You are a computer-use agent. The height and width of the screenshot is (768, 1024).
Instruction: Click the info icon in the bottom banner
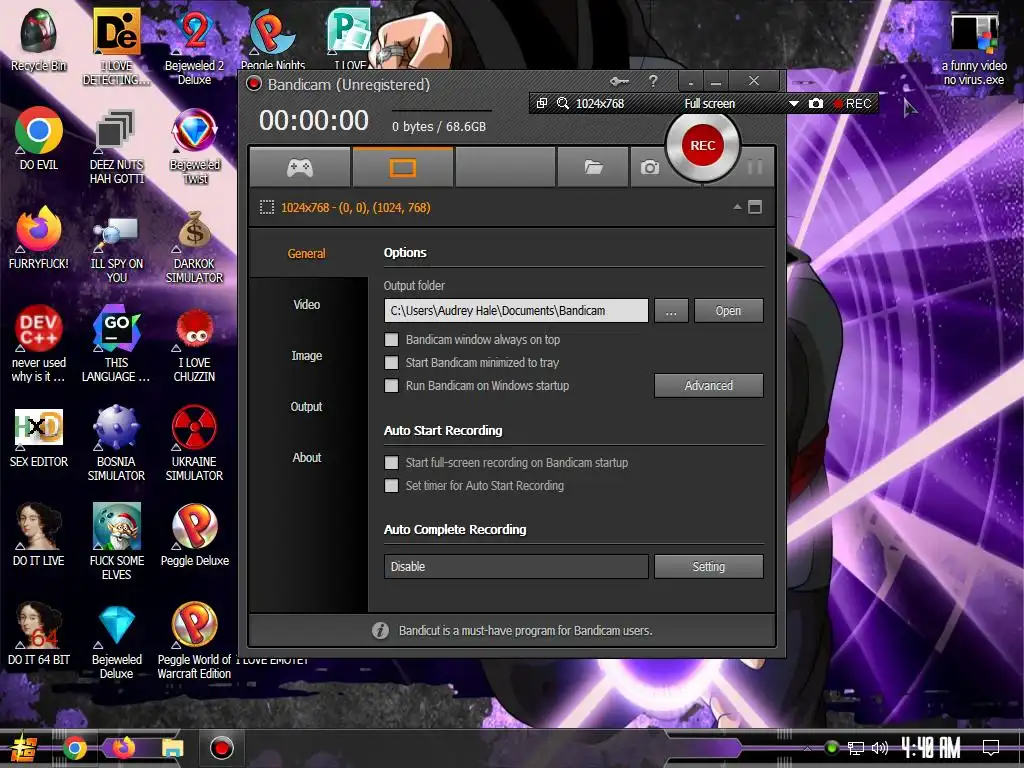[380, 630]
